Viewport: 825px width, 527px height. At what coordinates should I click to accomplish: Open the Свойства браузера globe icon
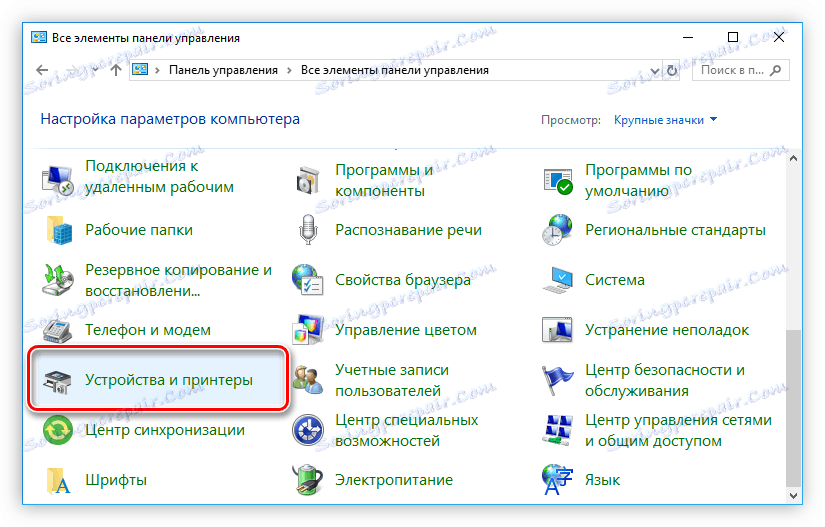coord(308,280)
